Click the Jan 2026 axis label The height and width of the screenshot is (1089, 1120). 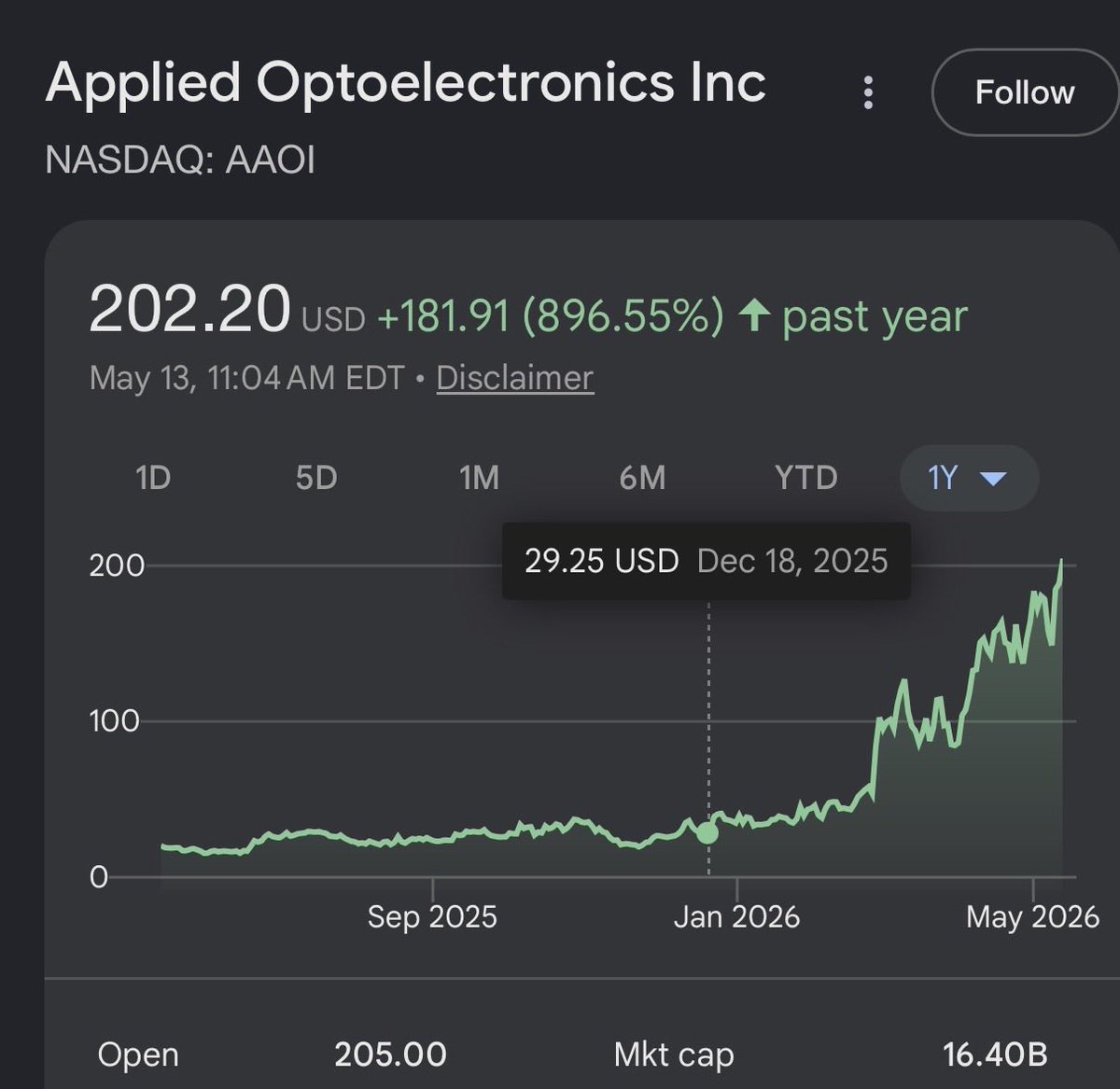click(x=736, y=916)
